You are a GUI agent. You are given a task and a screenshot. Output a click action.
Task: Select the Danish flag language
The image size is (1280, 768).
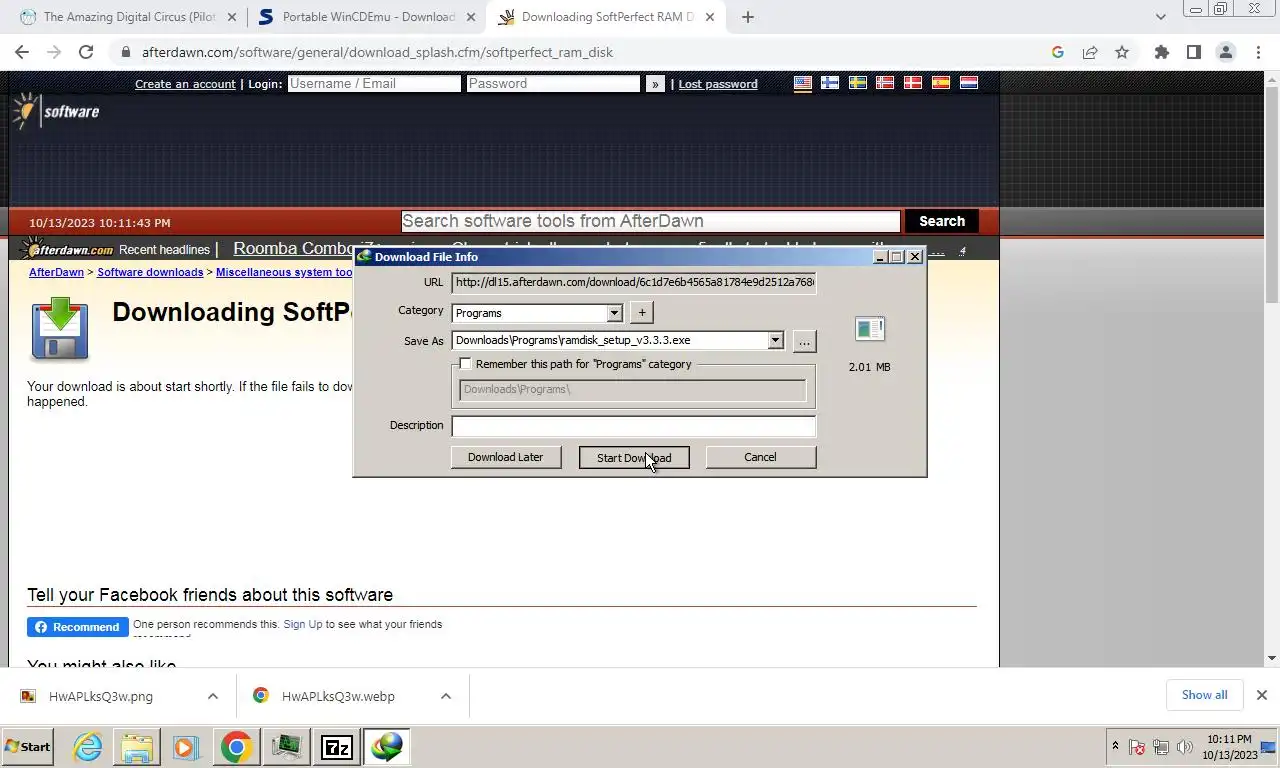pyautogui.click(x=913, y=83)
